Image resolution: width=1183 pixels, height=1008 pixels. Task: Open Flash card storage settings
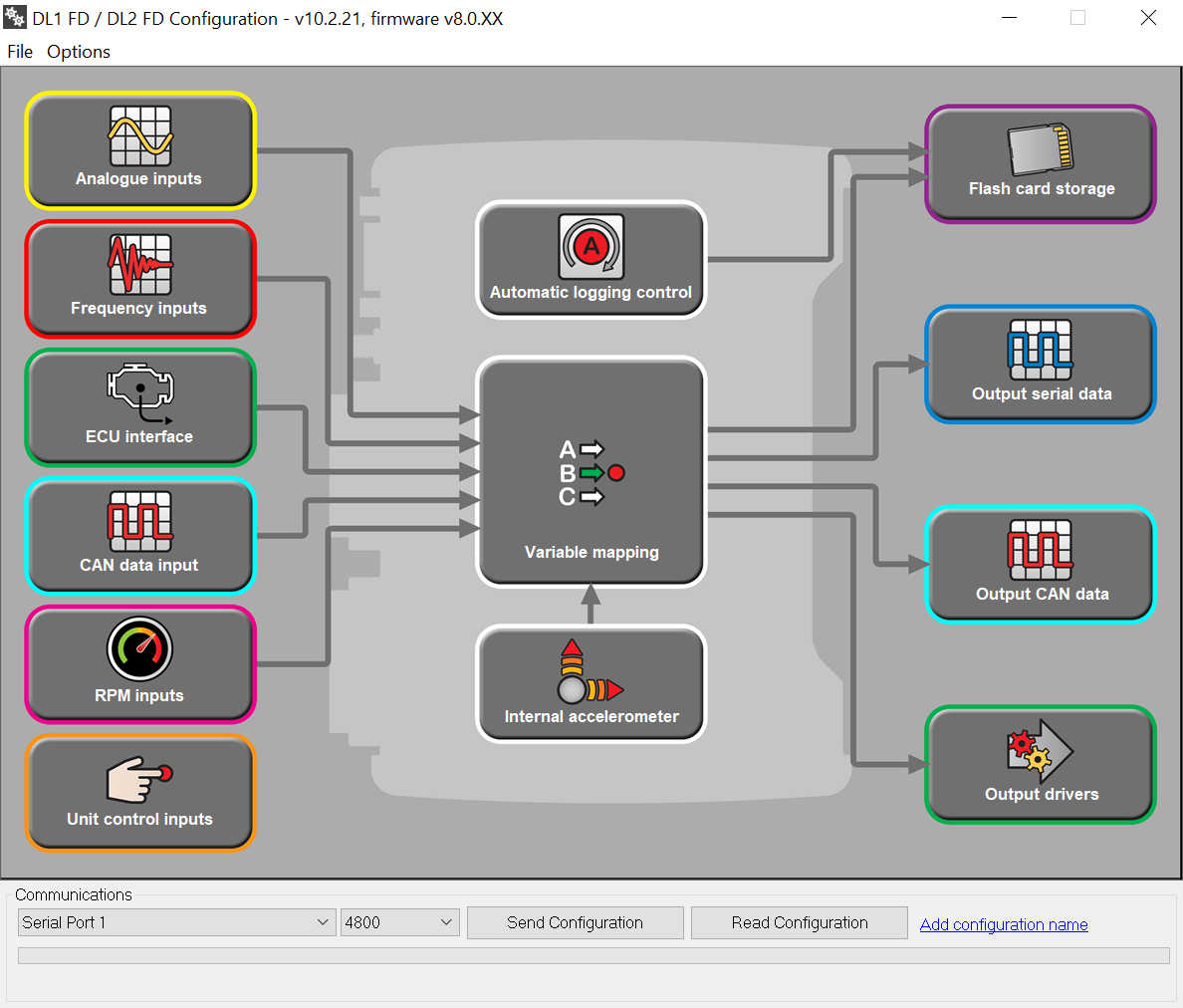[x=1041, y=164]
